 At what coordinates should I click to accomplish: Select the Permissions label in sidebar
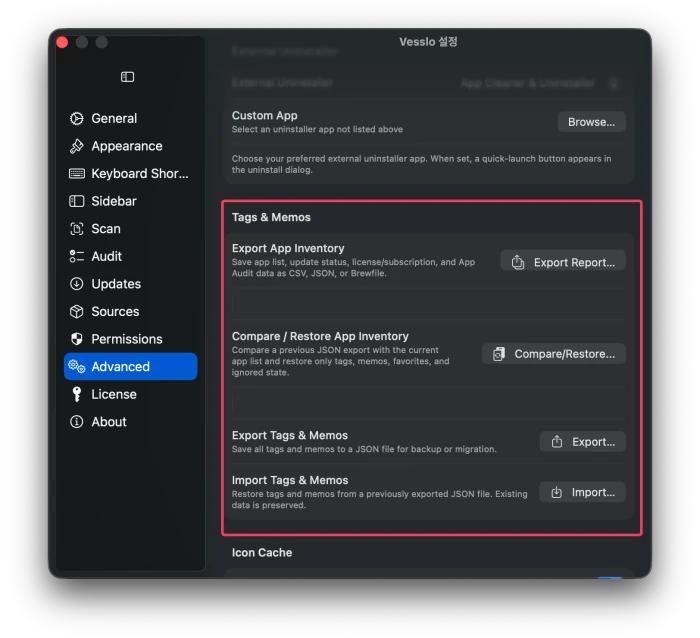127,339
